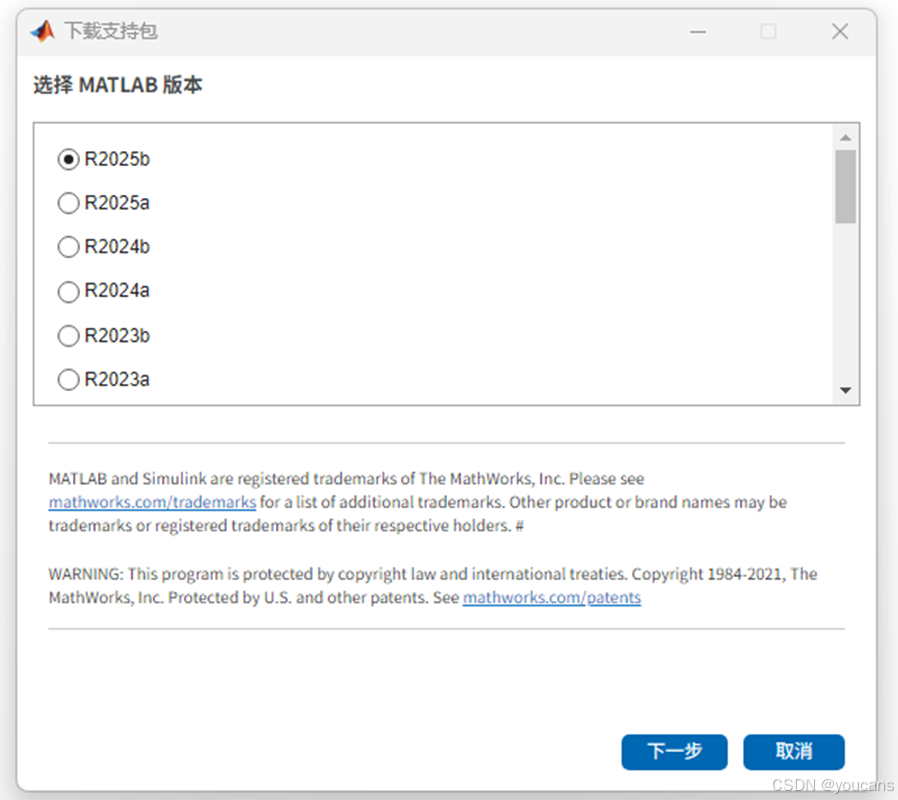
Task: Click the version list scroll-down arrow
Action: pyautogui.click(x=845, y=391)
